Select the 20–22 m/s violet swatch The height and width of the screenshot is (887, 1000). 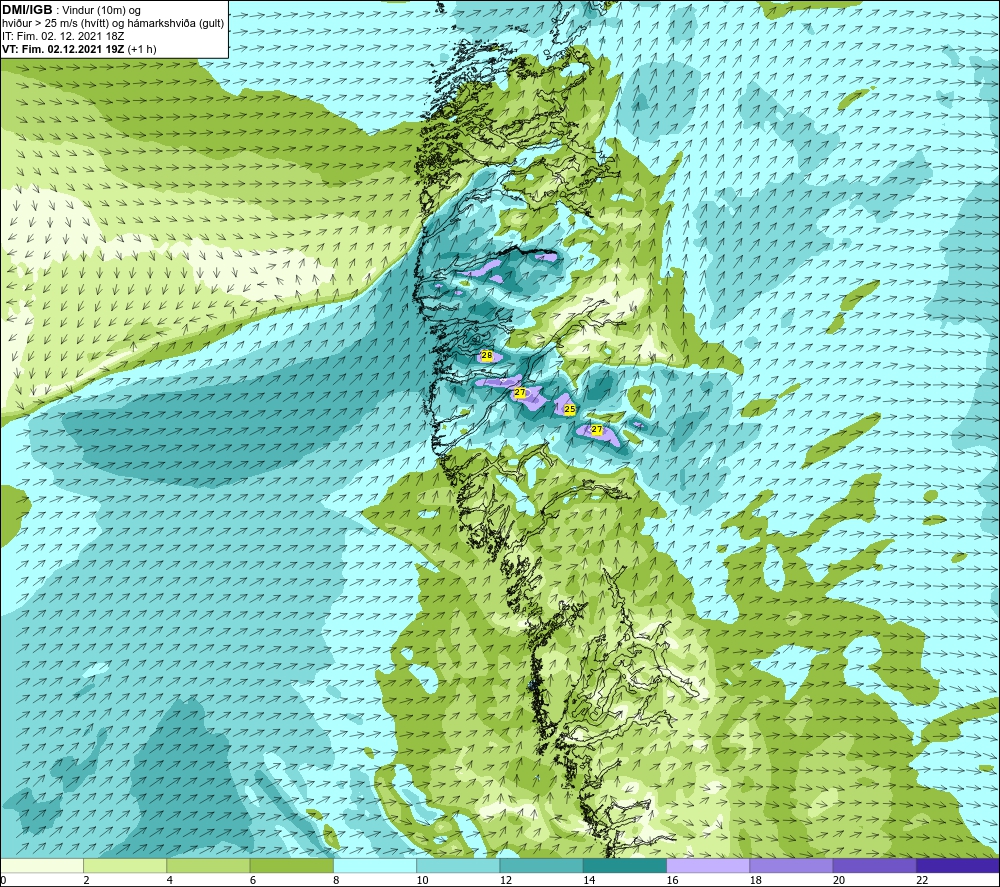pos(874,866)
